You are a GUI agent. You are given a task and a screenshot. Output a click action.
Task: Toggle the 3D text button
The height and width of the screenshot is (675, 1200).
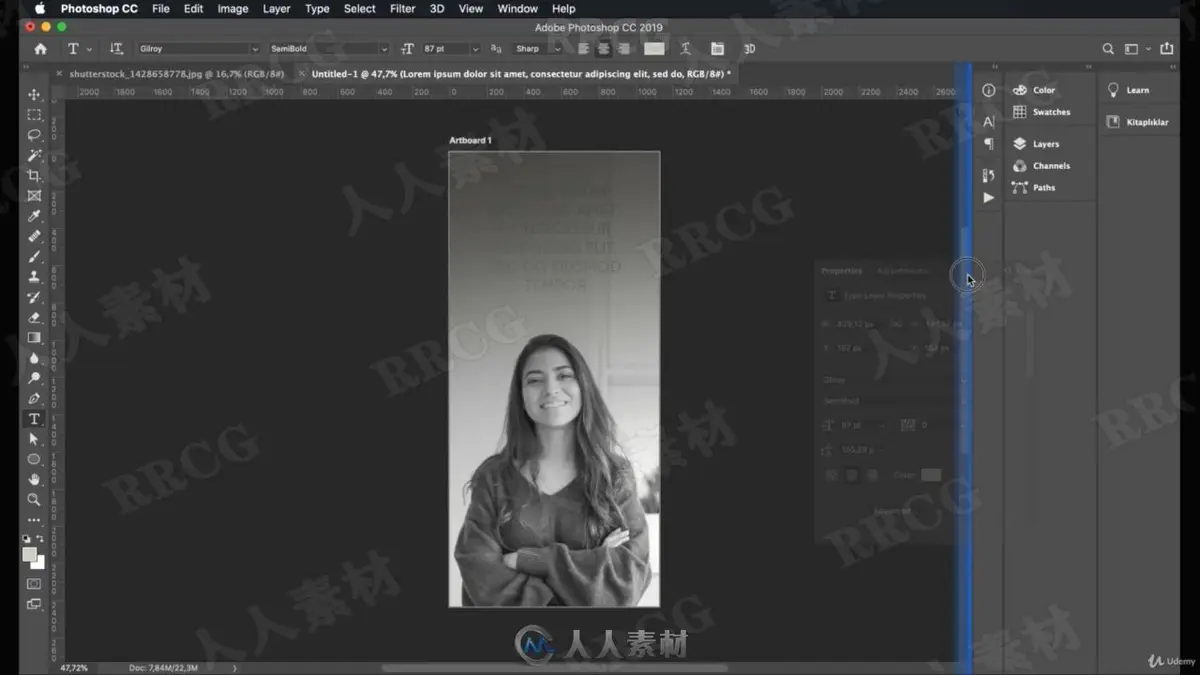click(x=749, y=48)
